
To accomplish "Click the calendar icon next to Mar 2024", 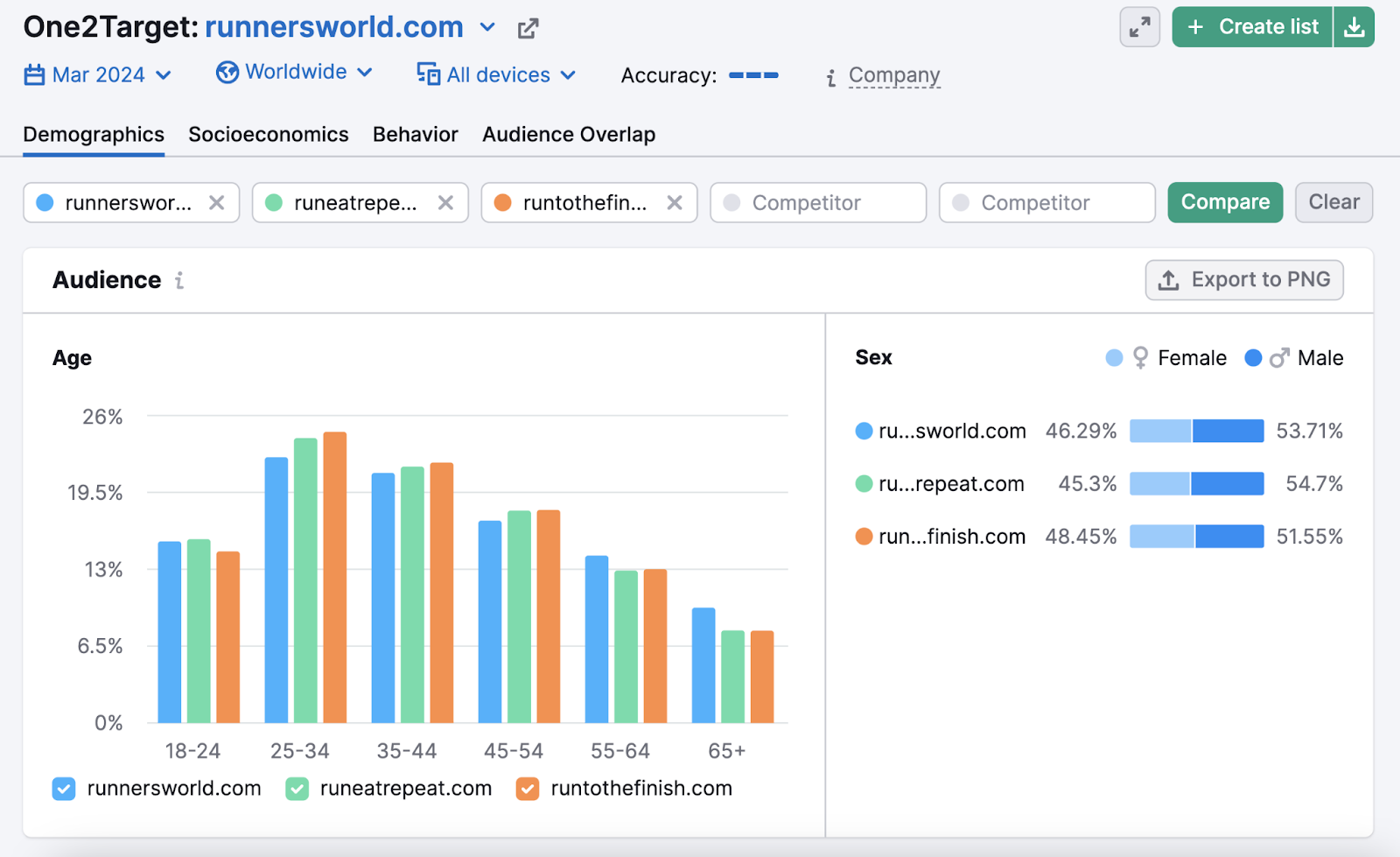I will (x=34, y=75).
